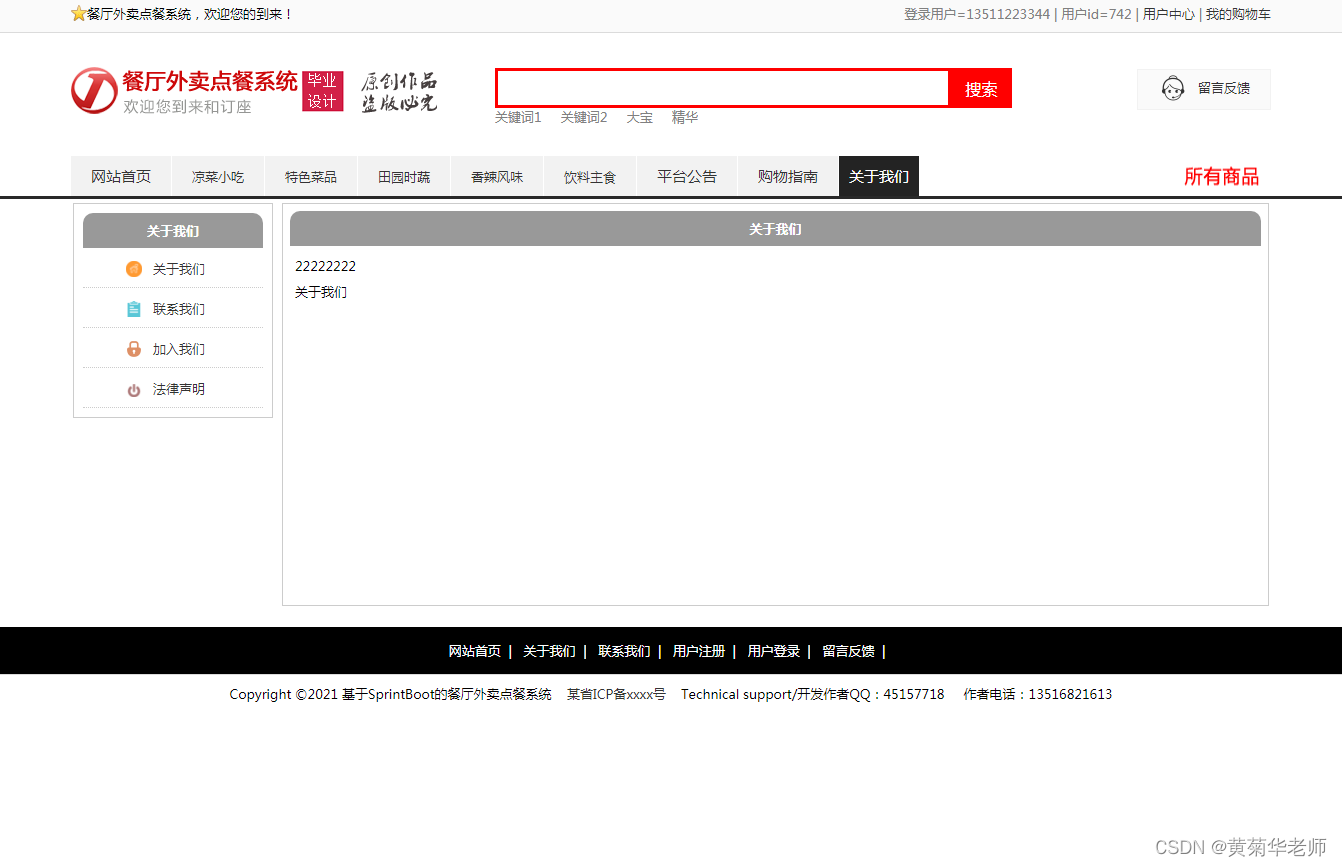The width and height of the screenshot is (1342, 867).
Task: Click the 22222222 text in content
Action: coord(325,266)
